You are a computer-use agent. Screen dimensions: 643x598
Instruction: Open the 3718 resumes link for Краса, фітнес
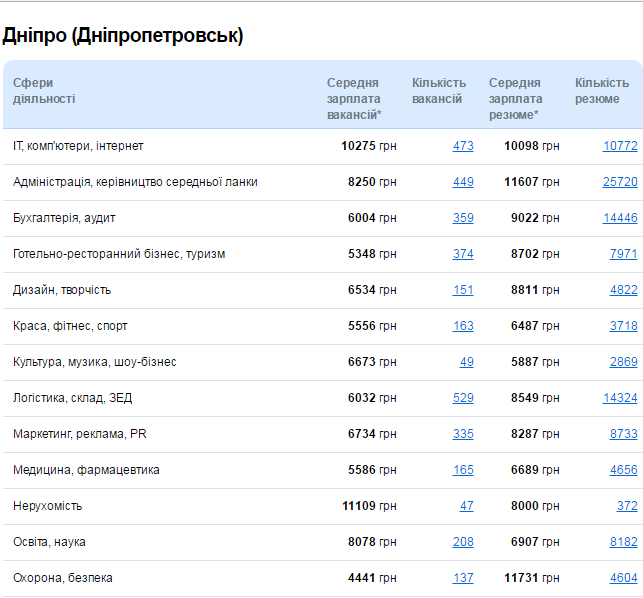(623, 326)
